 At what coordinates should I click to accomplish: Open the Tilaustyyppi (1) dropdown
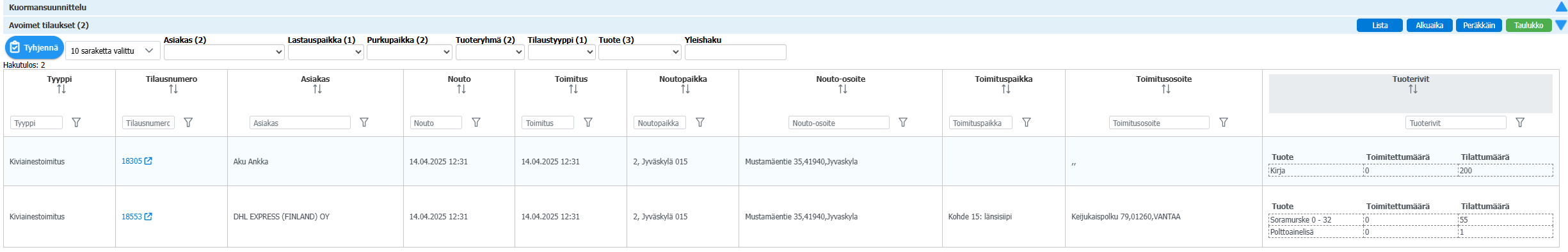(561, 52)
